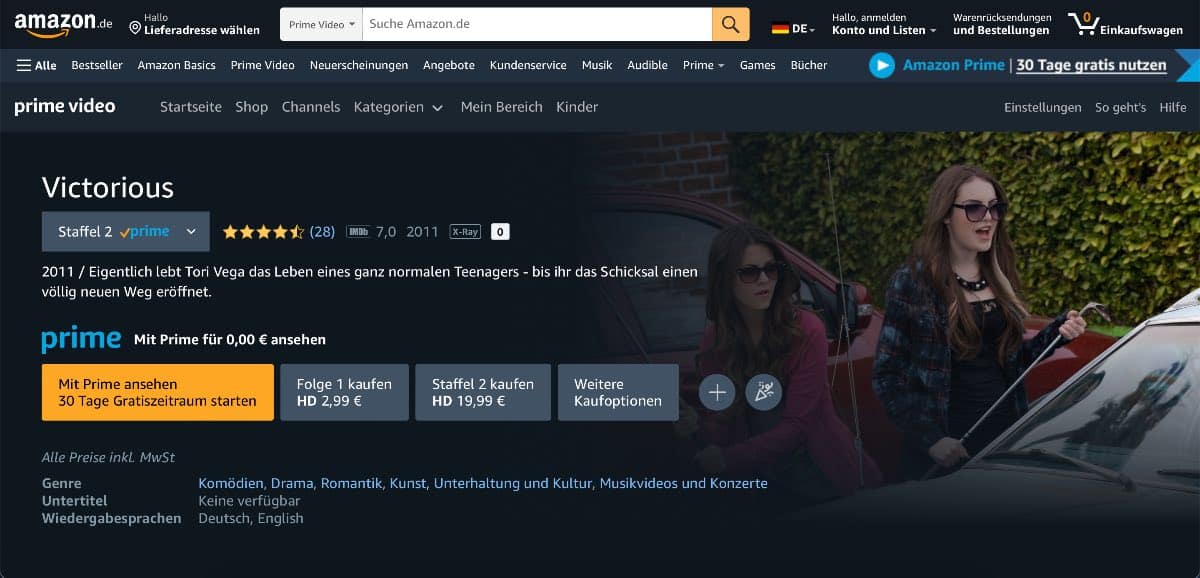The height and width of the screenshot is (578, 1200).
Task: Click the X-Ray badge
Action: [465, 232]
